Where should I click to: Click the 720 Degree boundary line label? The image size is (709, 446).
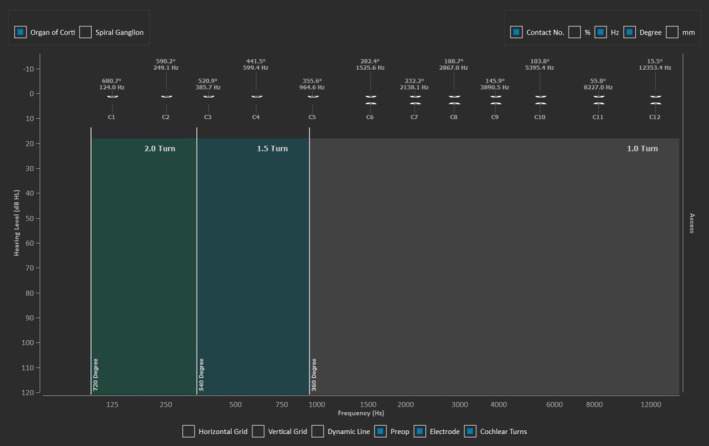point(95,375)
